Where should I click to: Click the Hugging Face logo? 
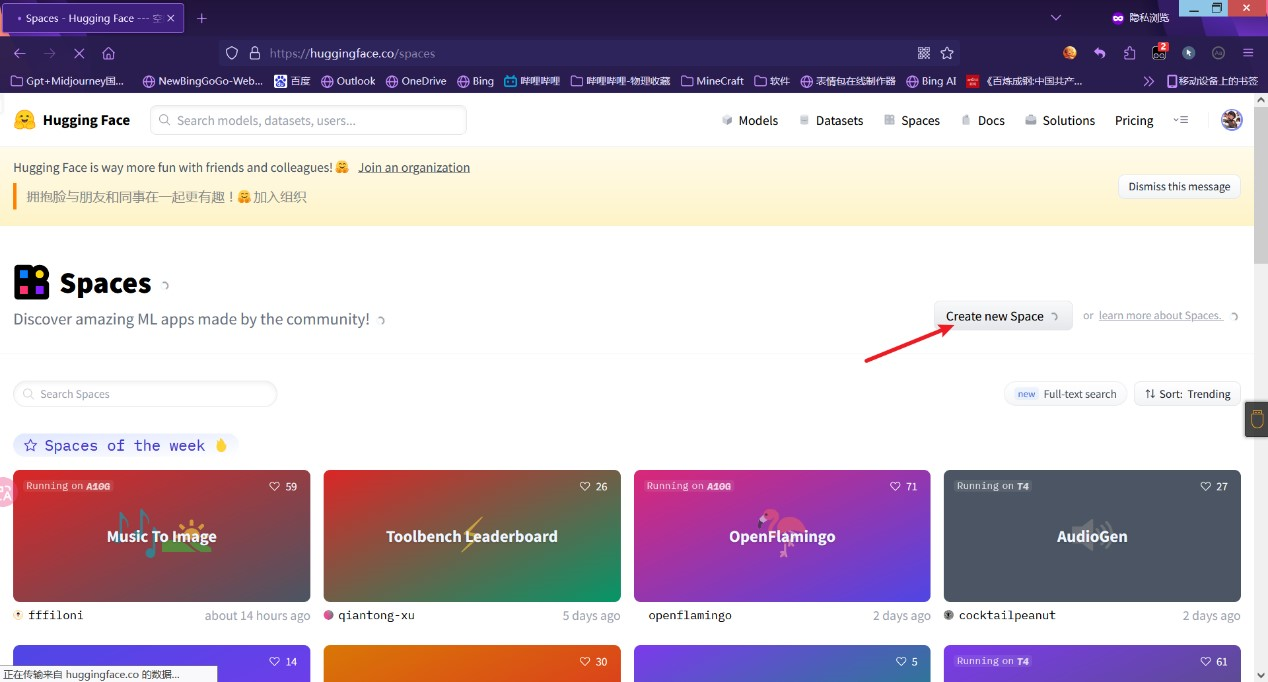[72, 120]
